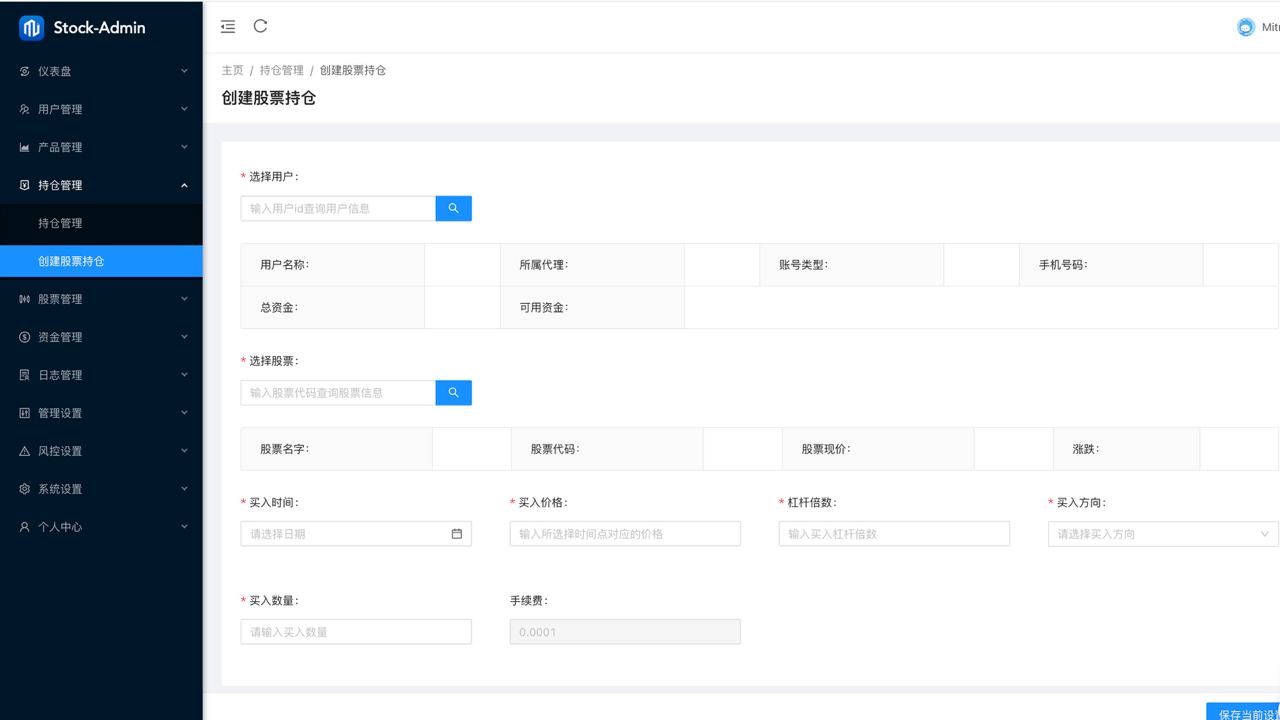Click the 主页 breadcrumb link

232,70
